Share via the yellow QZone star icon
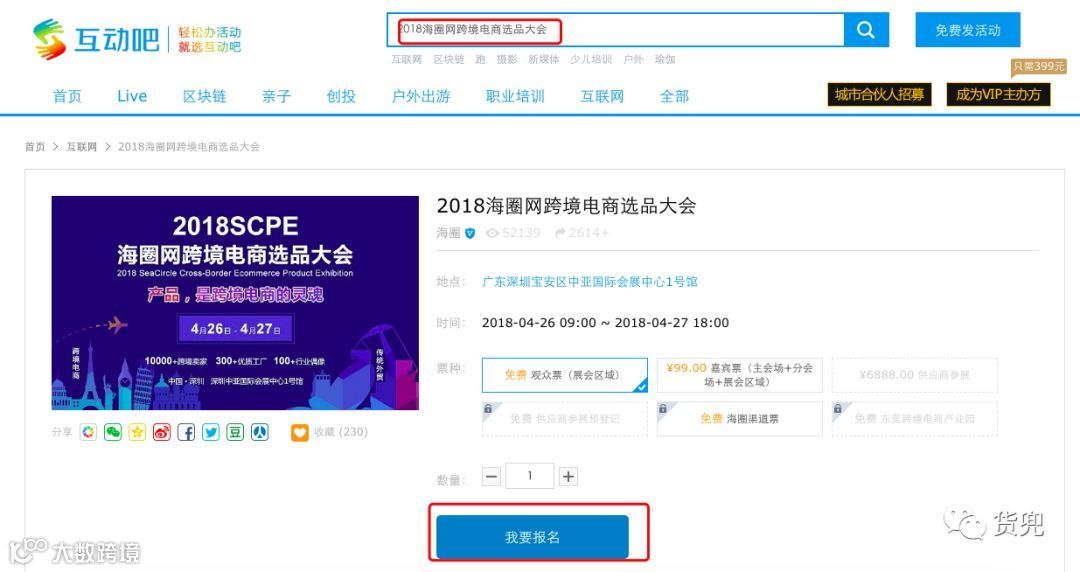1080x572 pixels. pyautogui.click(x=137, y=432)
